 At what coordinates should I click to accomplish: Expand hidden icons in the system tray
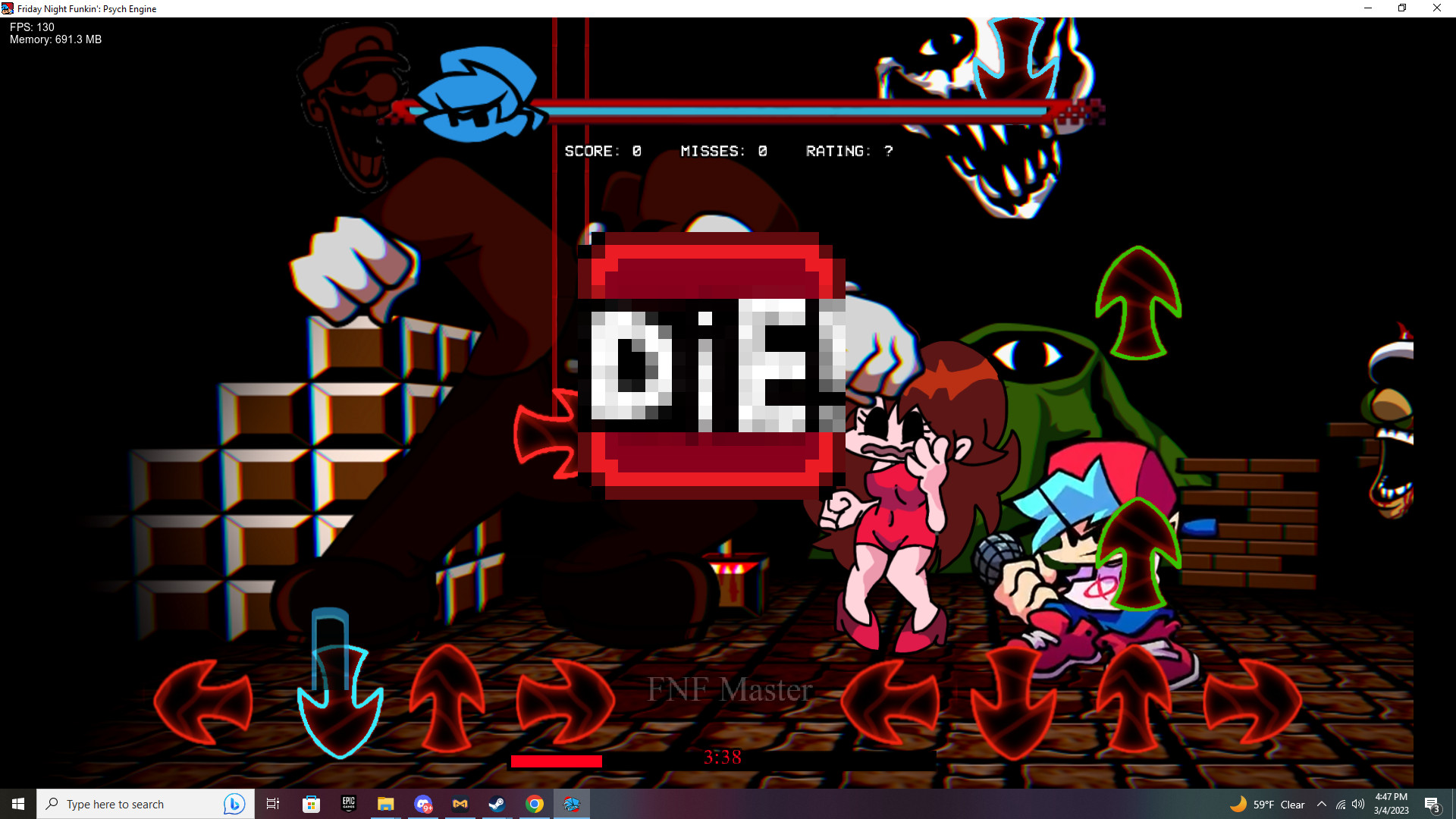(x=1322, y=804)
